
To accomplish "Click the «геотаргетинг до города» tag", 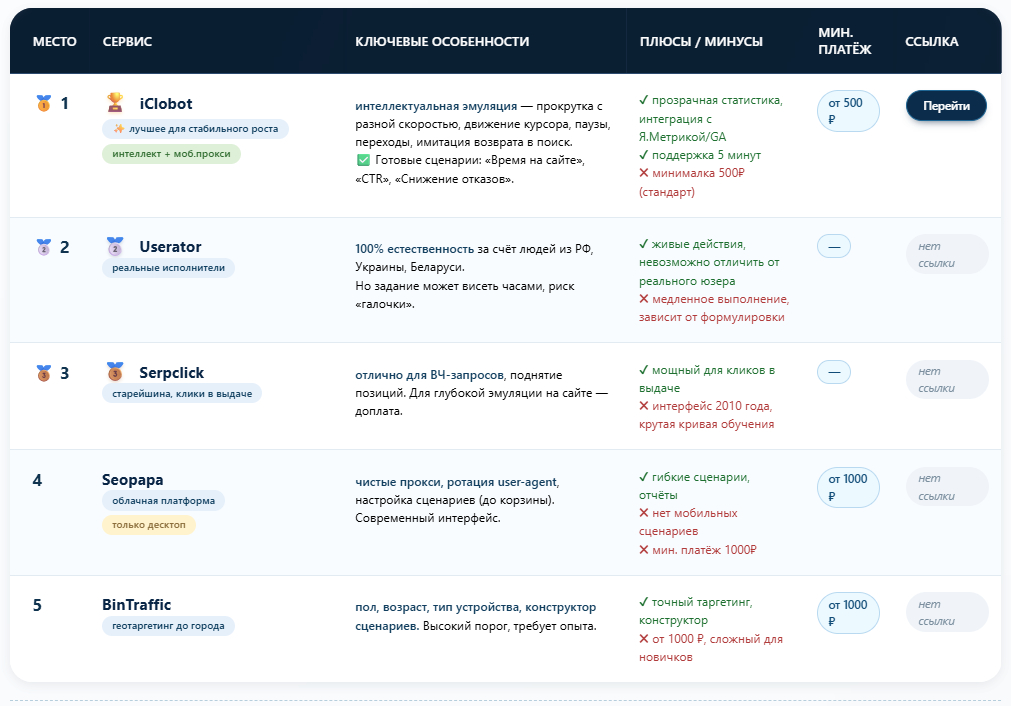I will pyautogui.click(x=168, y=626).
